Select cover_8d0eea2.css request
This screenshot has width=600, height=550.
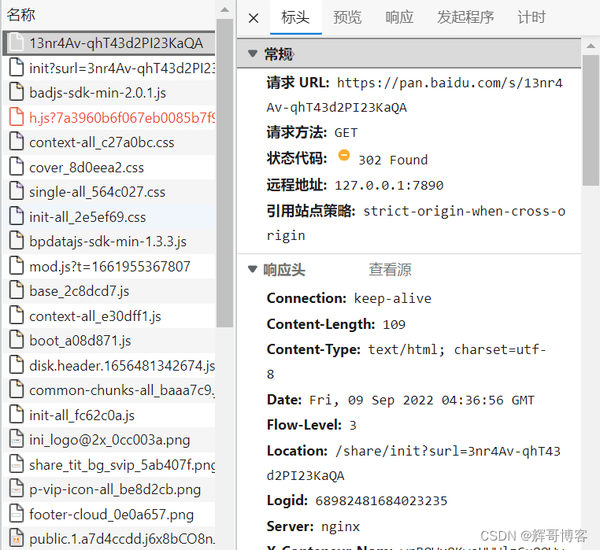pos(109,167)
